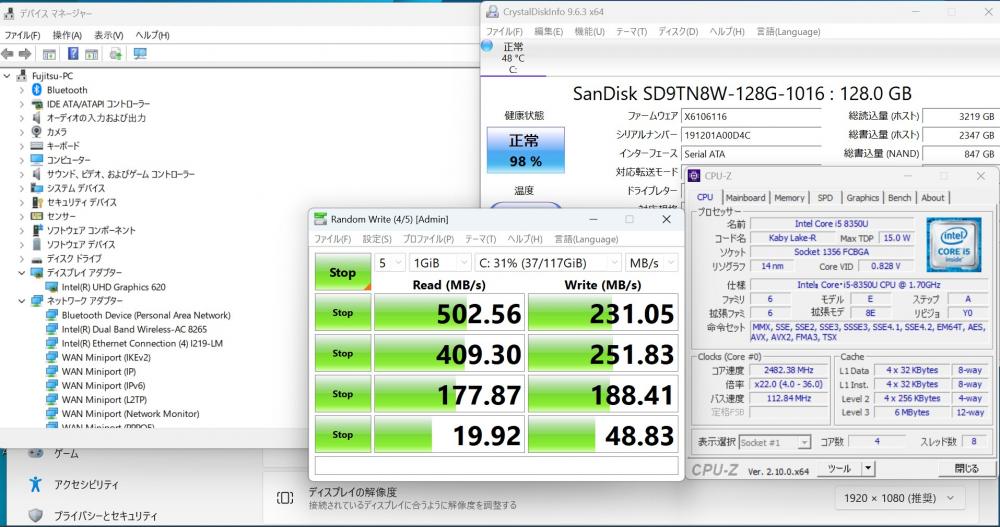The height and width of the screenshot is (527, 1000).
Task: Open the 1GiB test size dropdown
Action: (x=440, y=263)
